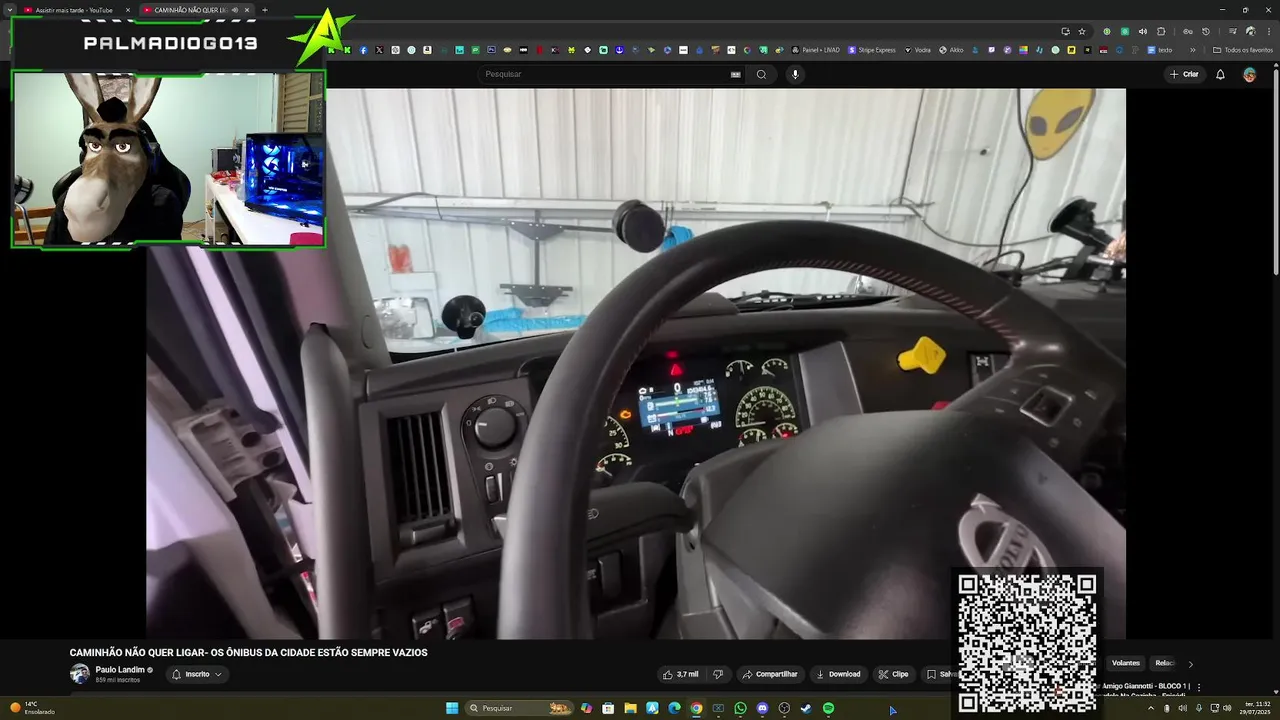Viewport: 1280px width, 720px height.
Task: Show more filter chips with right chevron
Action: [1190, 664]
